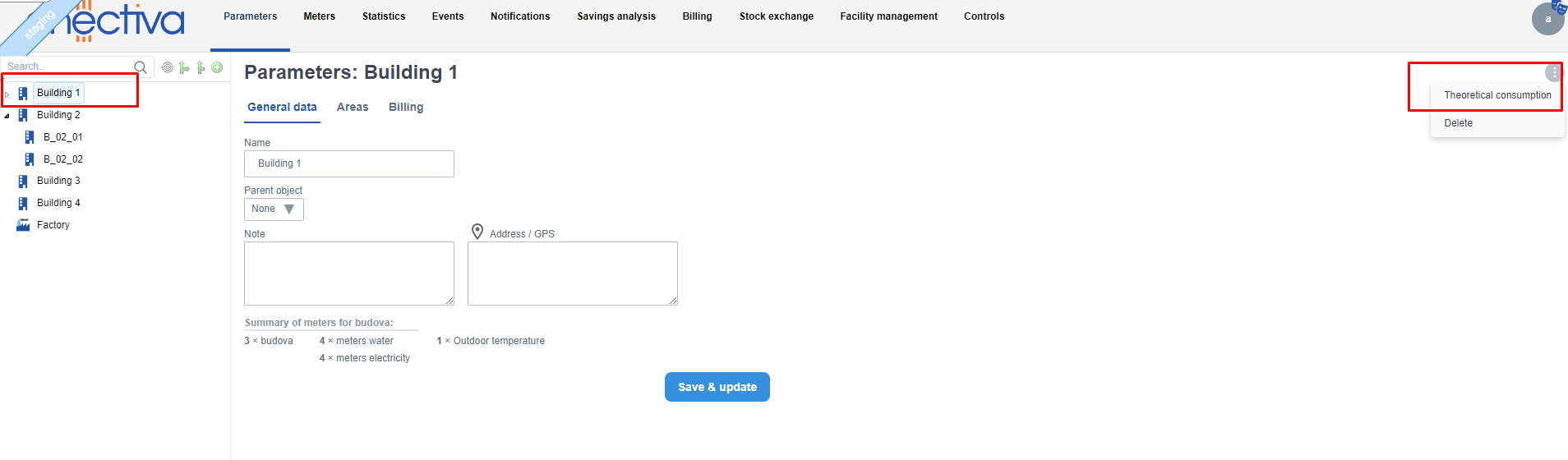Open the Billing tab under Parameters
The height and width of the screenshot is (460, 1568).
(406, 108)
